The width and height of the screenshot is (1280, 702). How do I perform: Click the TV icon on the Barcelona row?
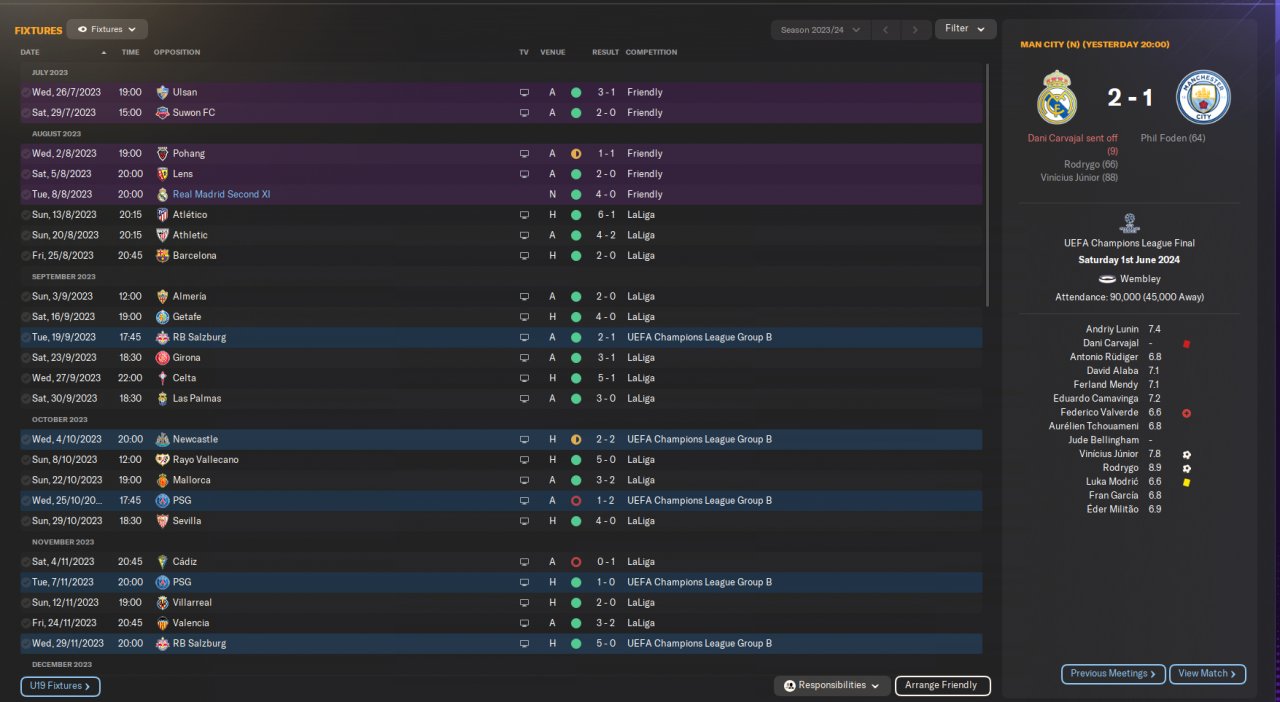pos(524,256)
